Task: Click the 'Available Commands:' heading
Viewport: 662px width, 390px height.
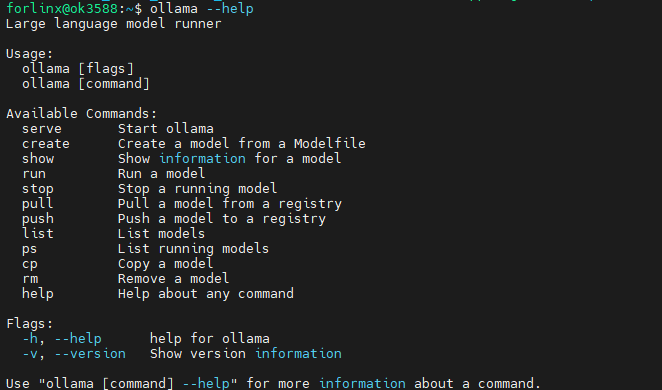Action: (x=81, y=114)
